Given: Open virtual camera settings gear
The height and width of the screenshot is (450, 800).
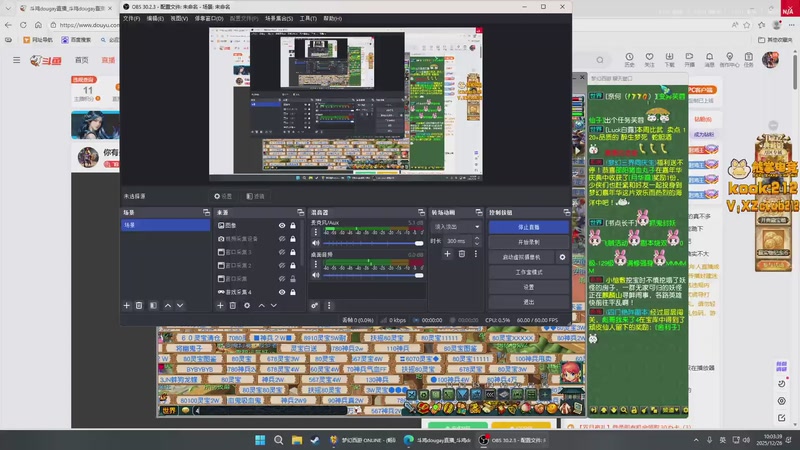Looking at the screenshot, I should pos(562,257).
